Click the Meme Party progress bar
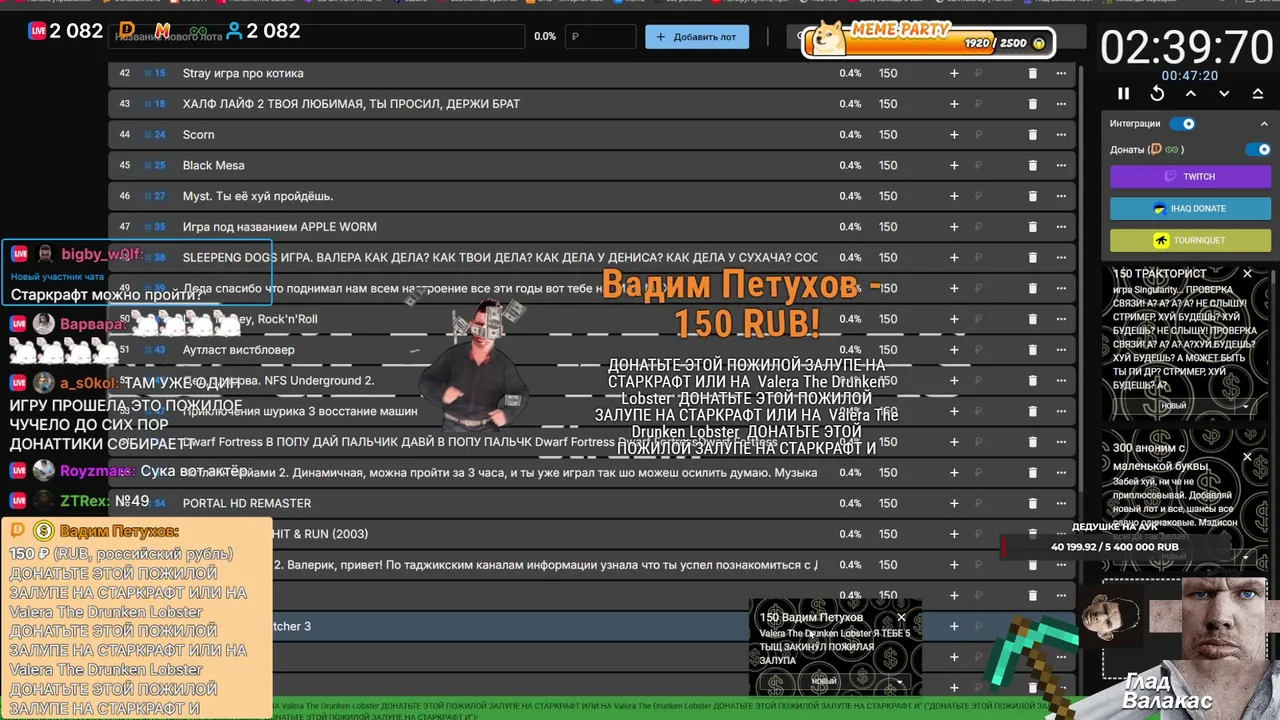1280x720 pixels. tap(927, 43)
